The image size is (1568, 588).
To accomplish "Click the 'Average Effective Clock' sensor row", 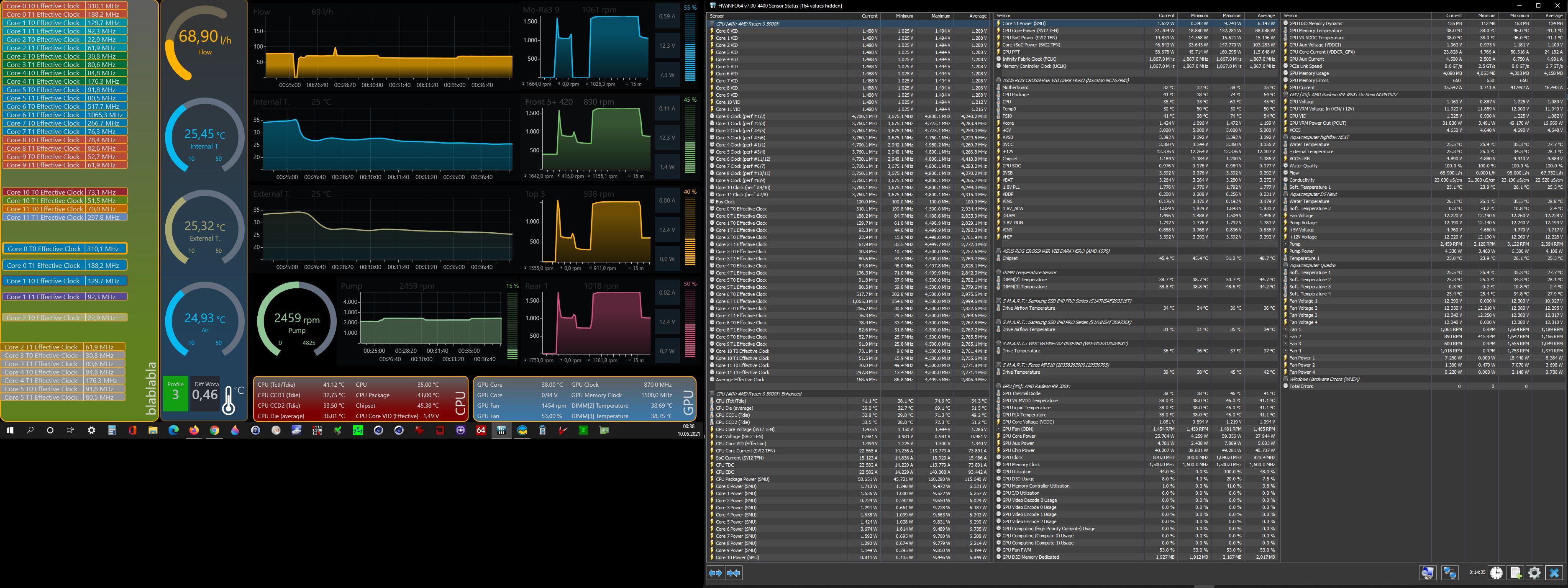I will (849, 380).
